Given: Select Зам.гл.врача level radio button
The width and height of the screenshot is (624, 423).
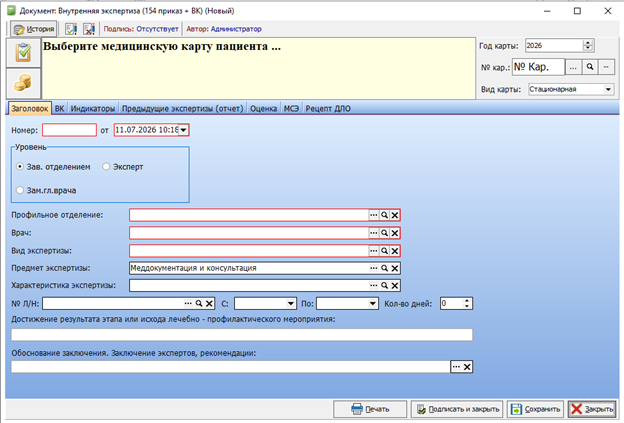Looking at the screenshot, I should [x=20, y=190].
